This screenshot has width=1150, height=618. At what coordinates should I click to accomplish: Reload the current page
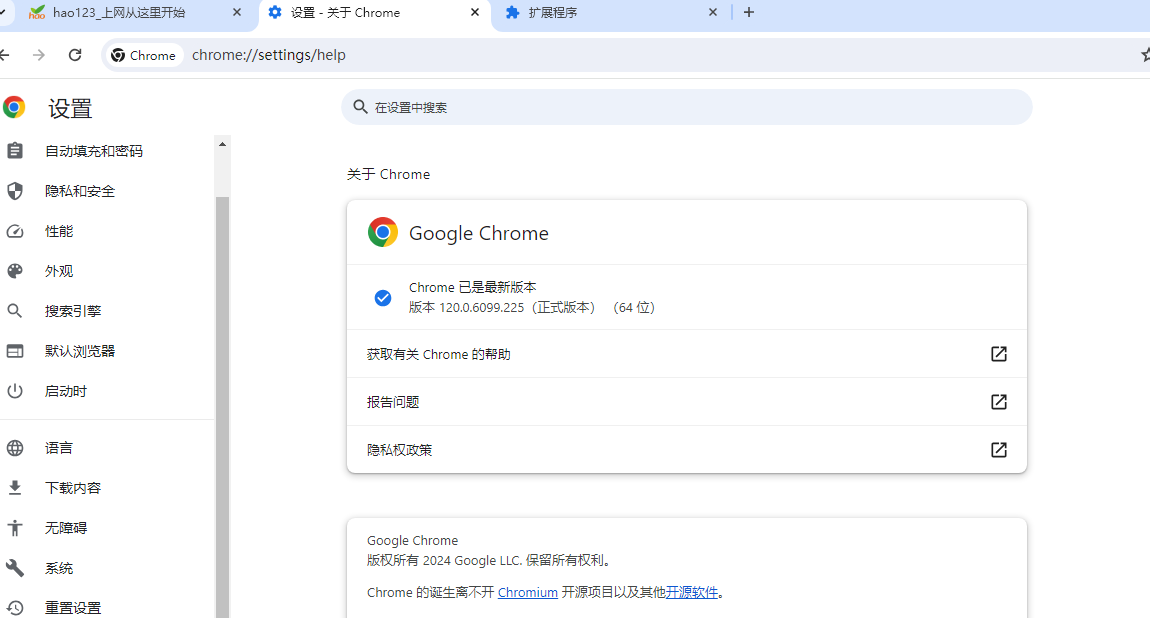[74, 55]
